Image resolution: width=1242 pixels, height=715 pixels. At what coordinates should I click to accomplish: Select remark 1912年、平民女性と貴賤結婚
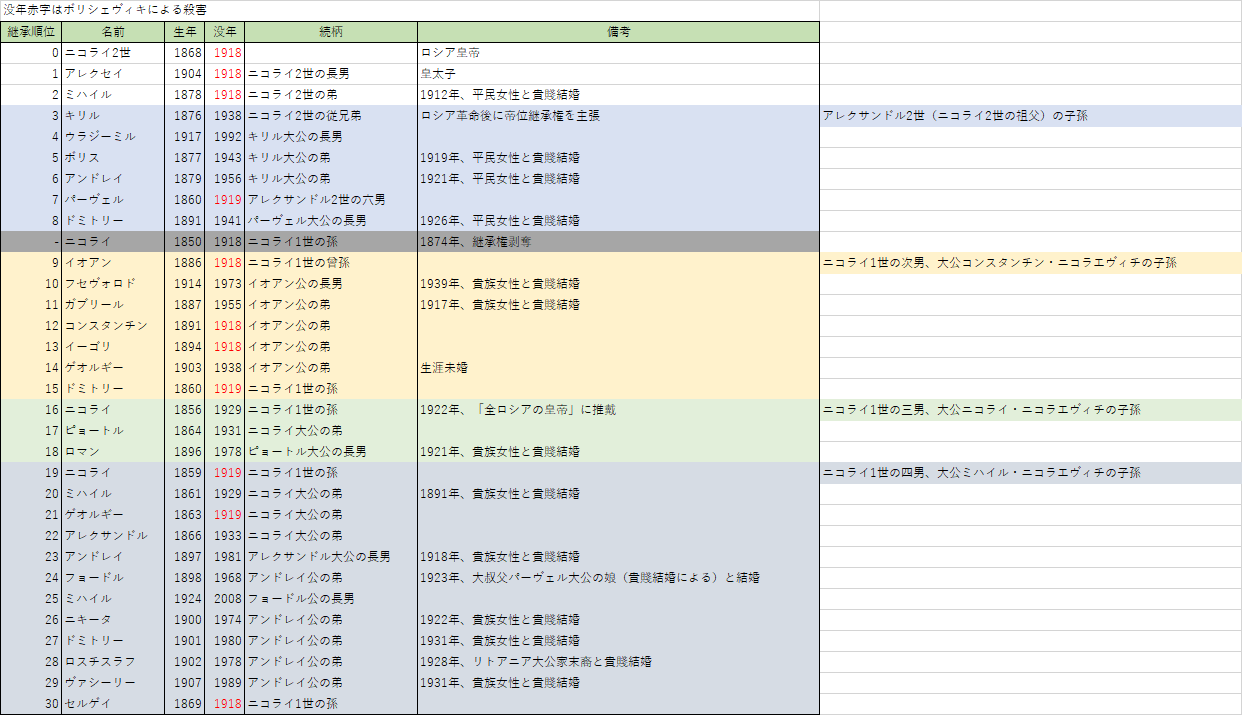(x=619, y=95)
